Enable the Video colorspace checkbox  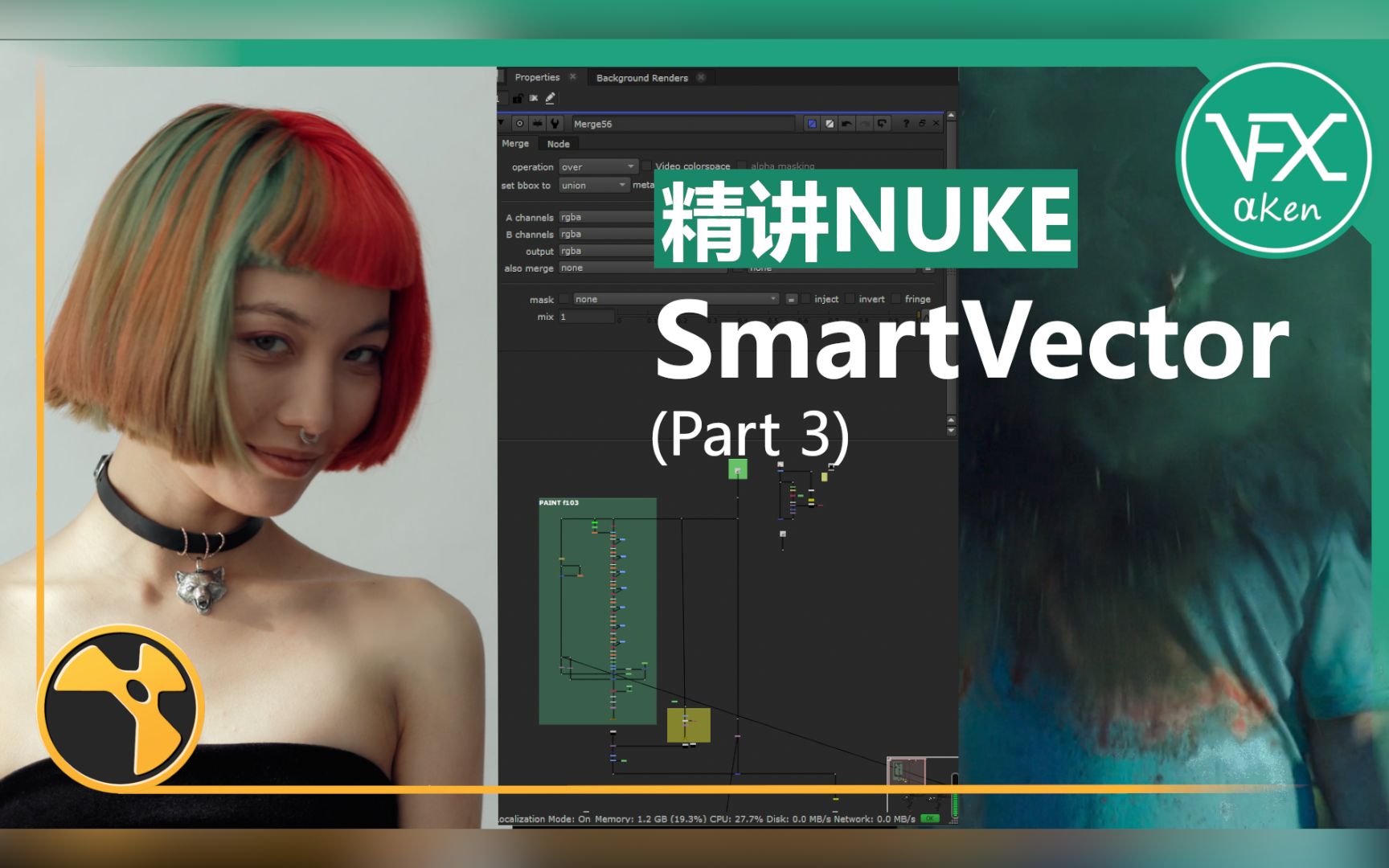tap(647, 166)
